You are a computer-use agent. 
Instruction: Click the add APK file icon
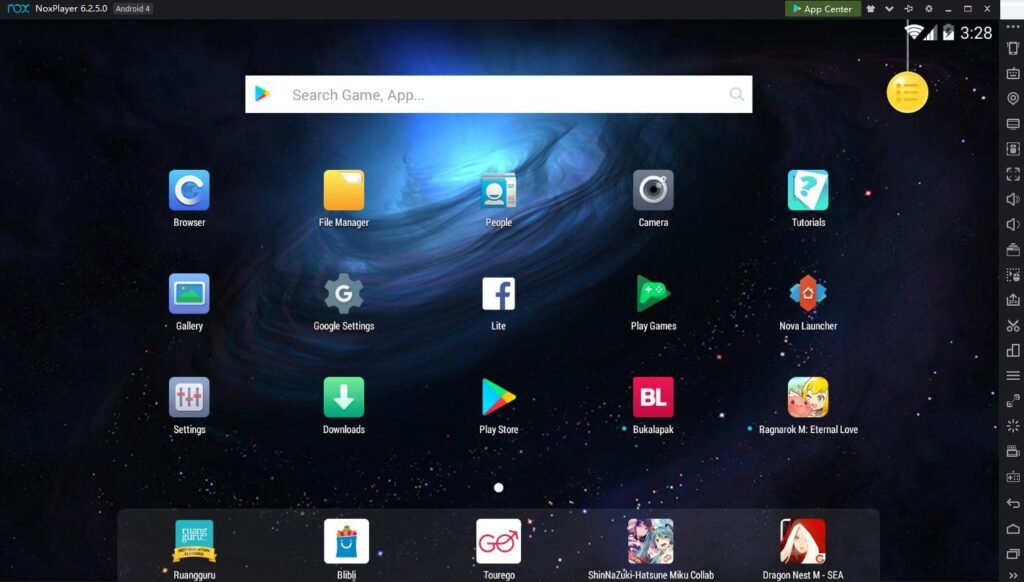pyautogui.click(x=1013, y=300)
